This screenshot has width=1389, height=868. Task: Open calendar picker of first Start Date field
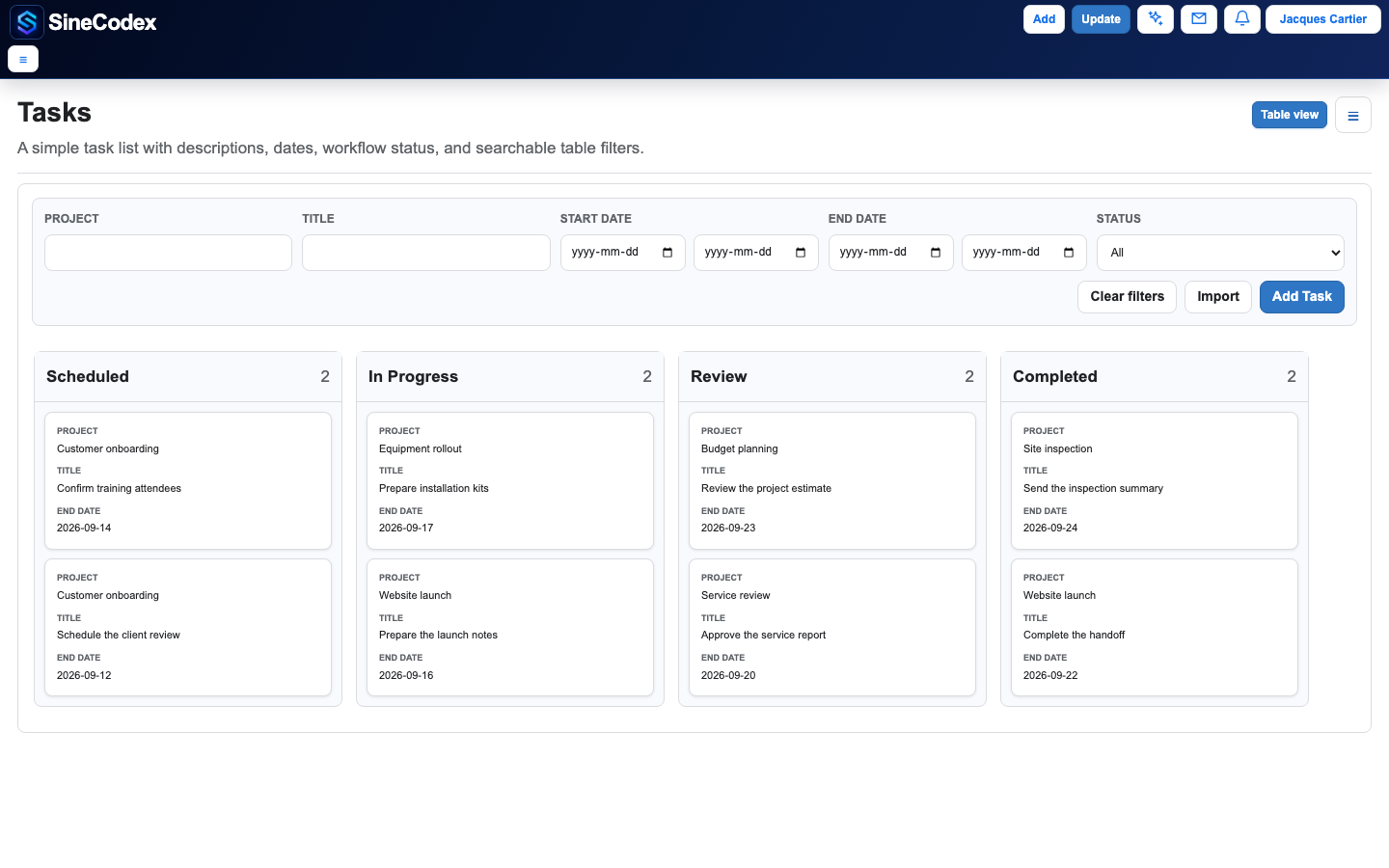click(667, 253)
